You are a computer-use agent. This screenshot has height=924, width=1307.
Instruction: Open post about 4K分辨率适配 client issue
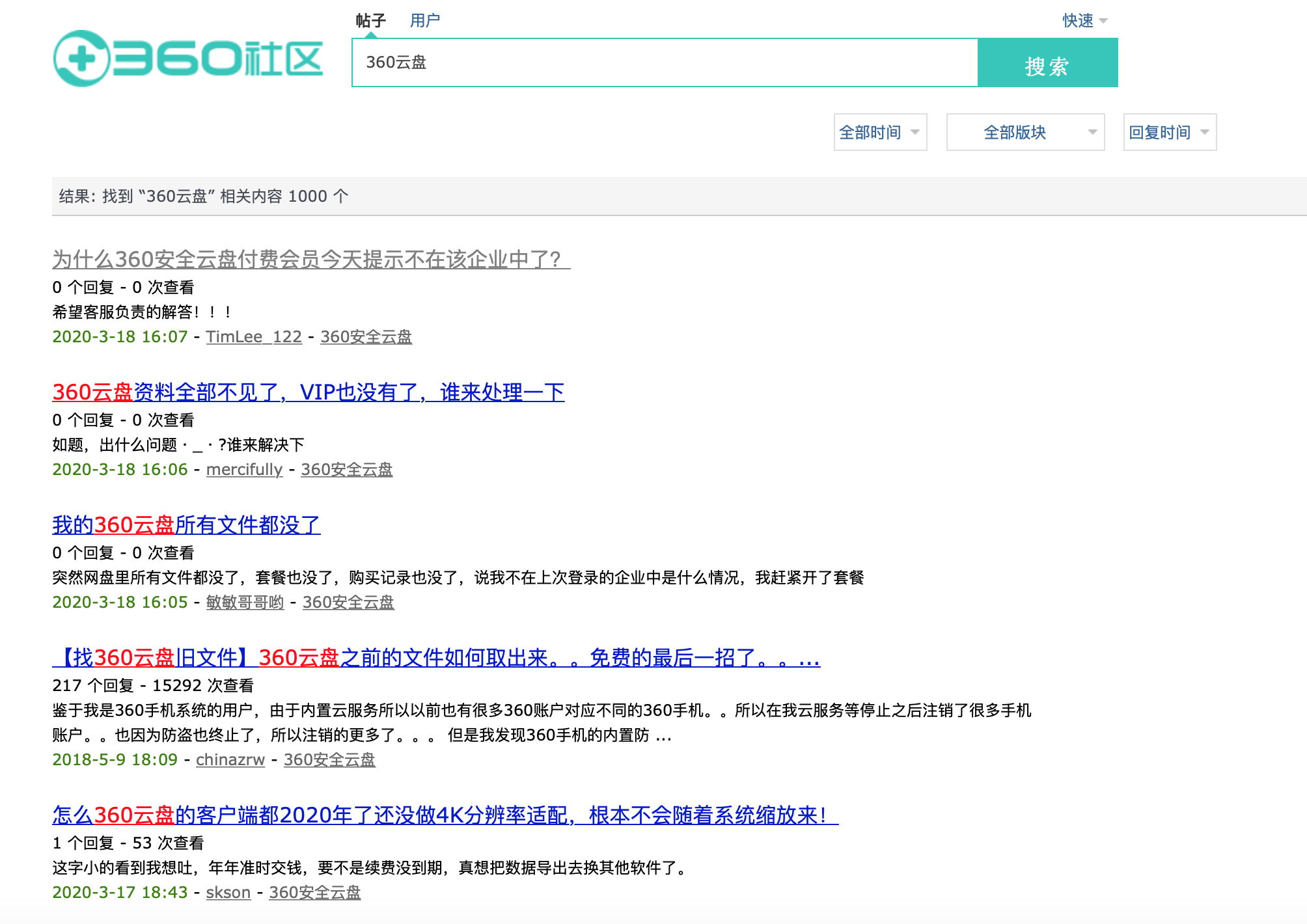pos(445,815)
